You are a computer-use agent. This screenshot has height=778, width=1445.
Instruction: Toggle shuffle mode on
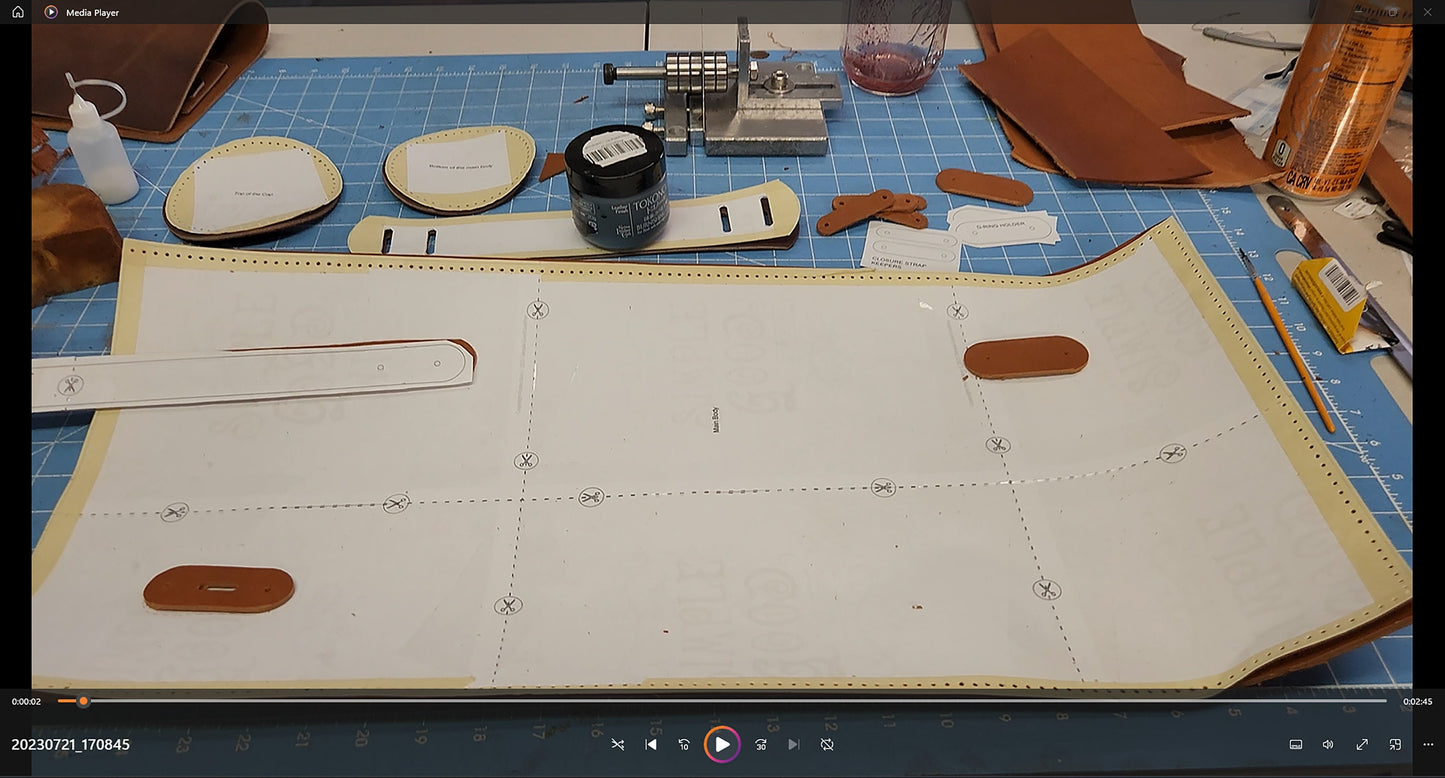[x=617, y=745]
